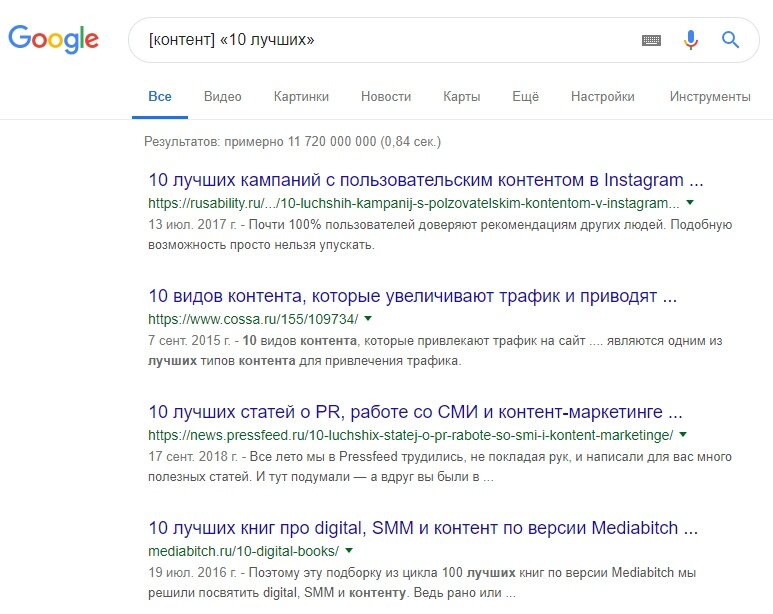Open result about Instagram user content campaigns
Image resolution: width=773 pixels, height=614 pixels.
point(425,180)
